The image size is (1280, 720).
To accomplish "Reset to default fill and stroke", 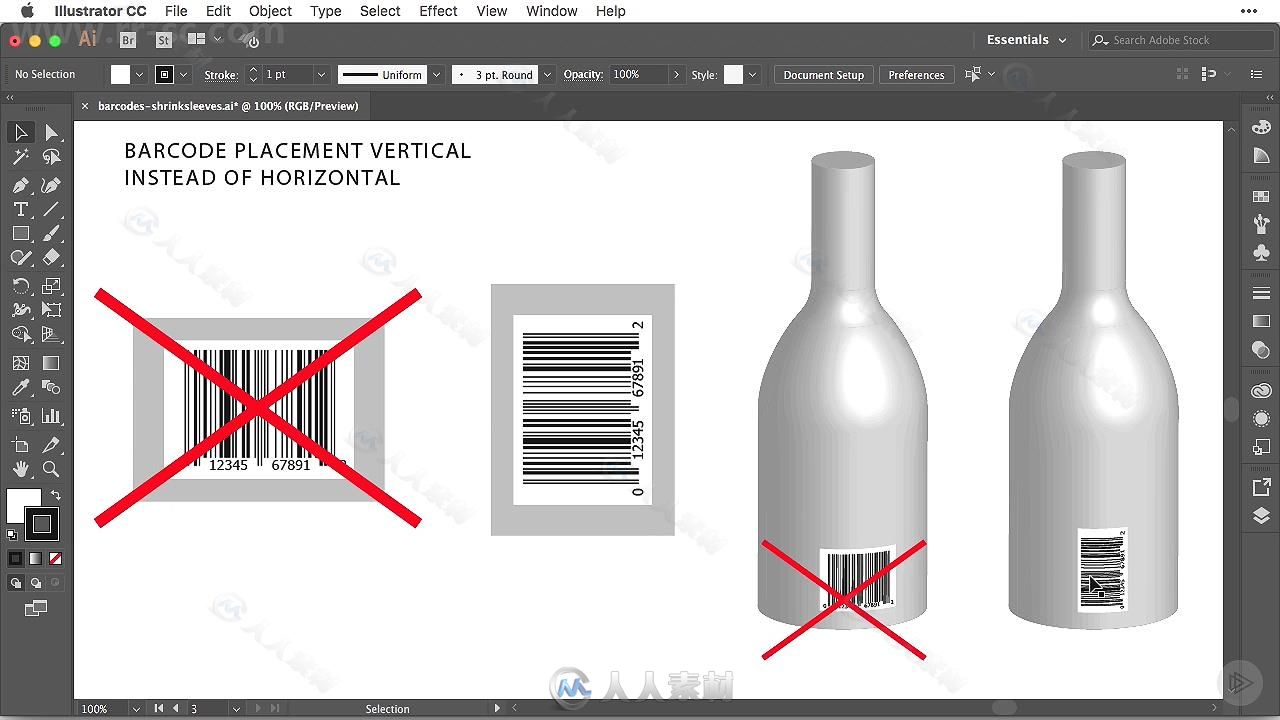I will (12, 535).
